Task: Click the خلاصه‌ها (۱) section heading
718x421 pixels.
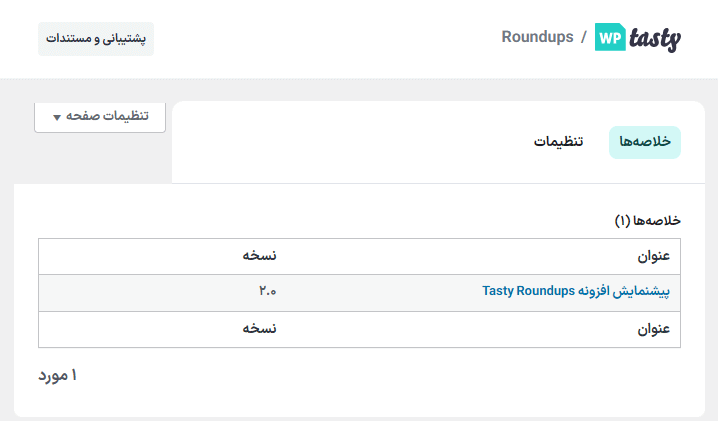Action: [655, 219]
